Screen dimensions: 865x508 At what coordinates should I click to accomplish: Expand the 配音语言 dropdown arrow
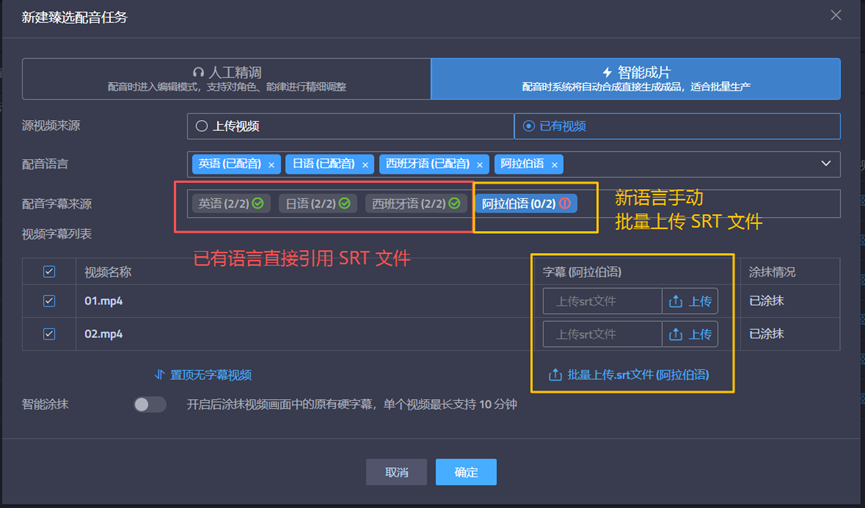point(826,164)
